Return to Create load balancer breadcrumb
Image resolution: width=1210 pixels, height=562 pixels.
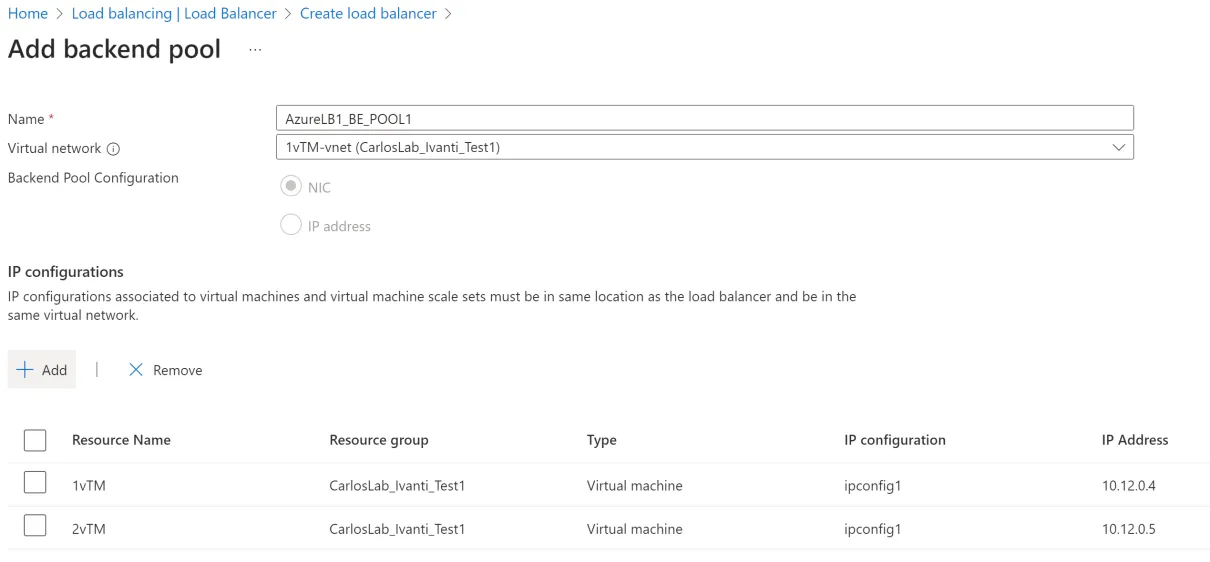point(368,14)
